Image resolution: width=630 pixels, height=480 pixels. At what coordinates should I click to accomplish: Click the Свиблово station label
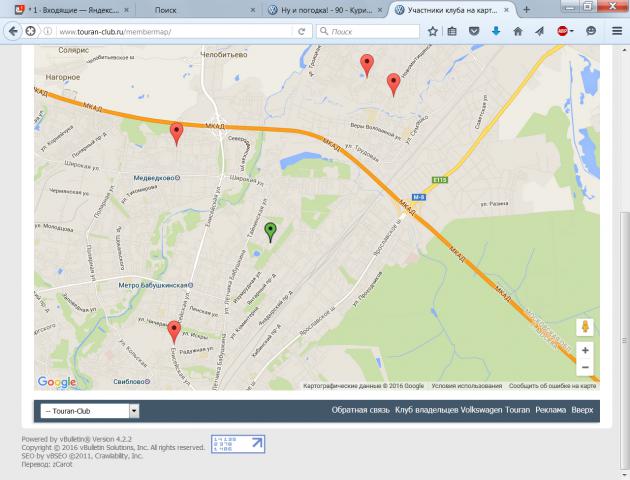tap(131, 381)
